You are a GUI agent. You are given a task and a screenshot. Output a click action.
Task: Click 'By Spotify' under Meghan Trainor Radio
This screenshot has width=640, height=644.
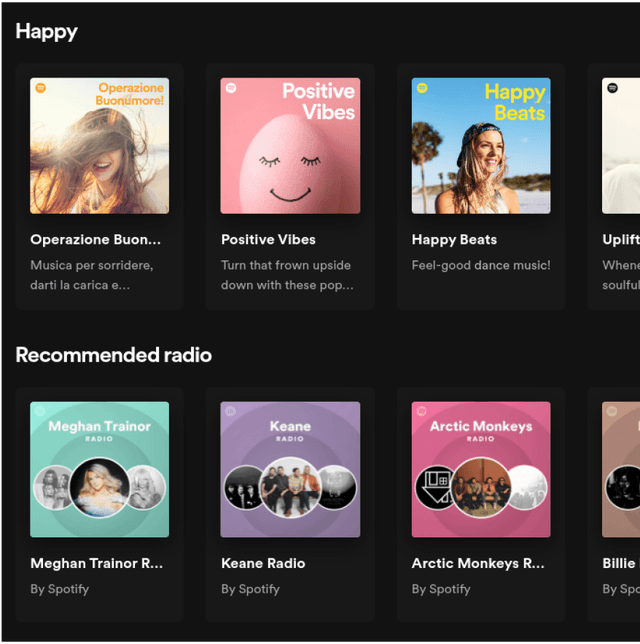pos(60,589)
